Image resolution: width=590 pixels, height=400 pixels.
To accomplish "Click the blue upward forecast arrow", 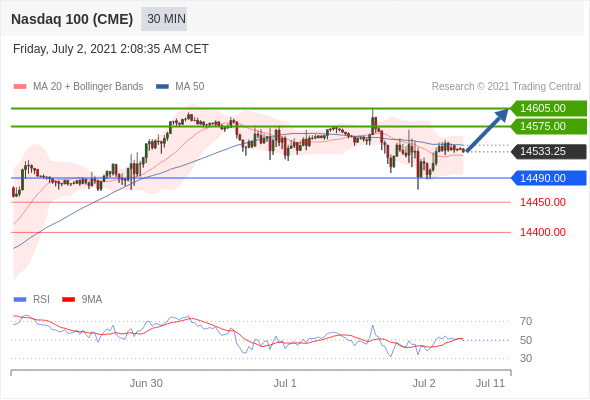I will tap(488, 130).
